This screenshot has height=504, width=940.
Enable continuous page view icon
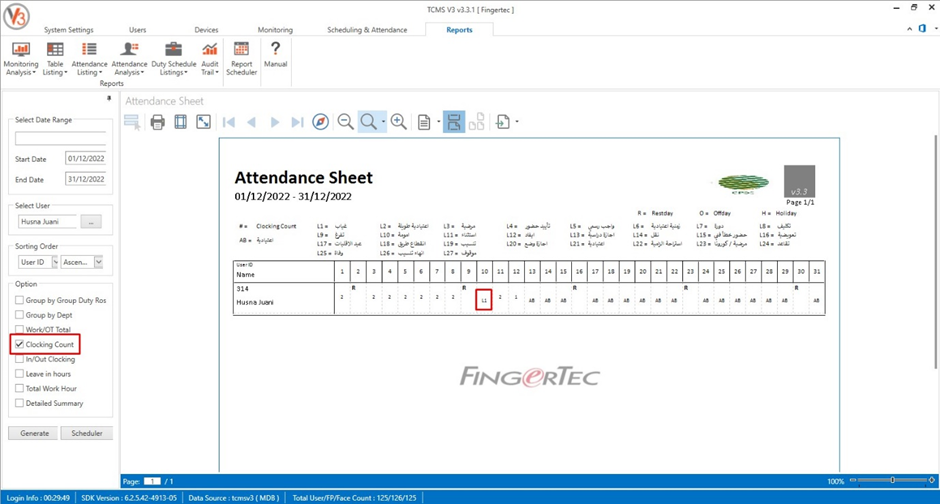click(x=454, y=122)
